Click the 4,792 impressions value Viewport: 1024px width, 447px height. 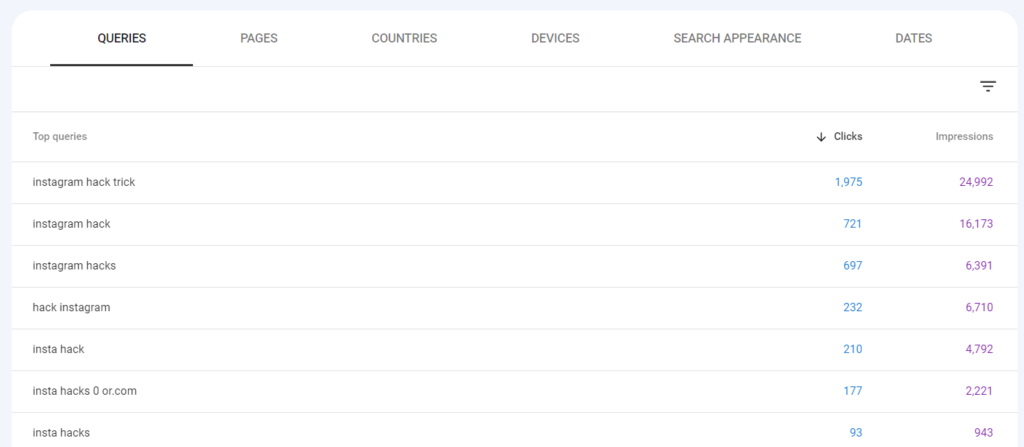(x=979, y=350)
